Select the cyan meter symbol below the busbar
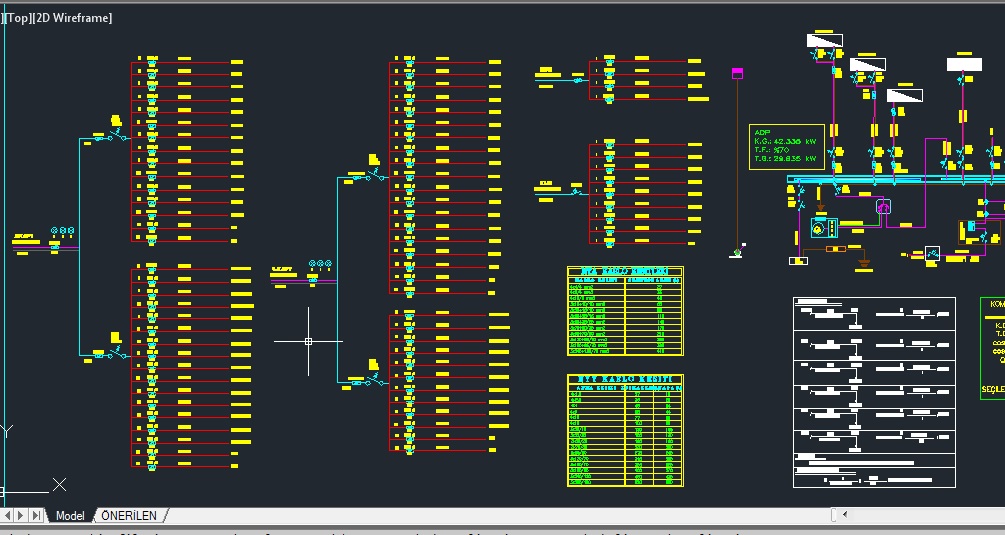The image size is (1005, 535). 821,228
